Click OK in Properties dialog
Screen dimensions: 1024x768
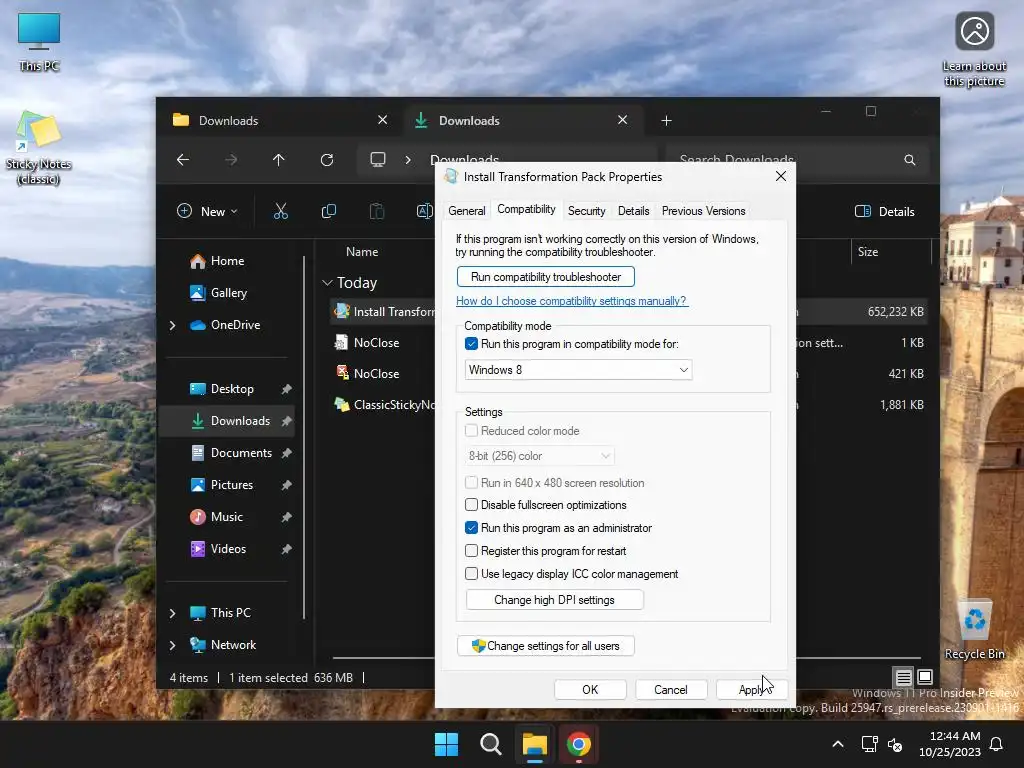pos(590,690)
